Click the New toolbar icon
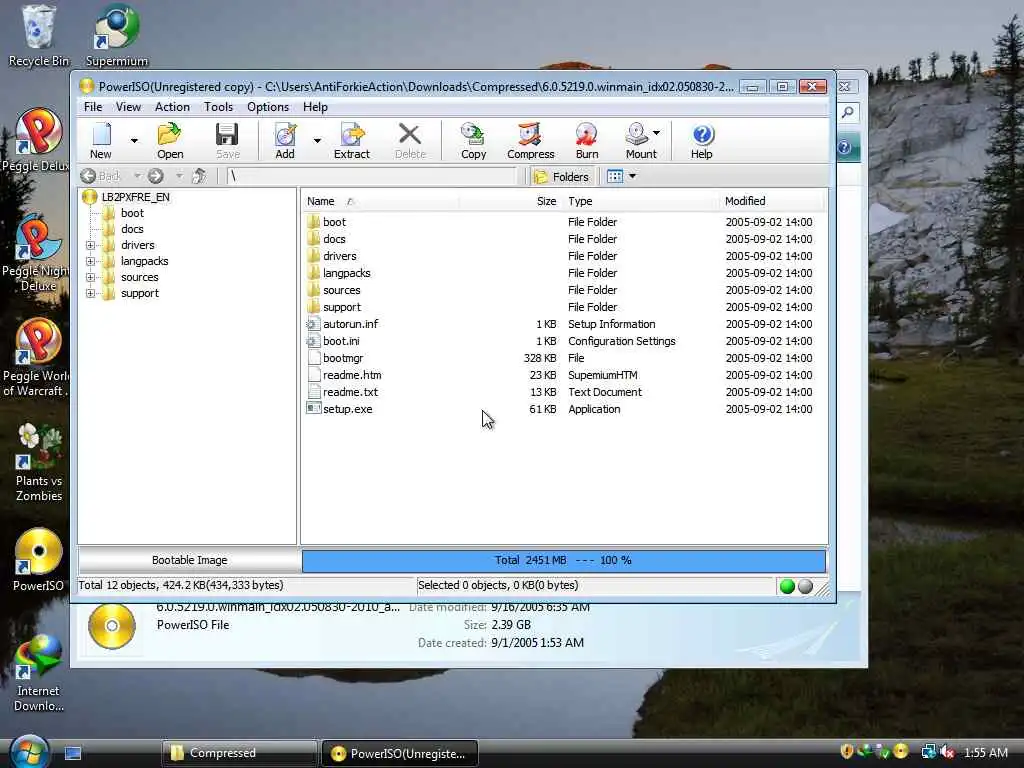Image resolution: width=1024 pixels, height=768 pixels. pos(101,140)
